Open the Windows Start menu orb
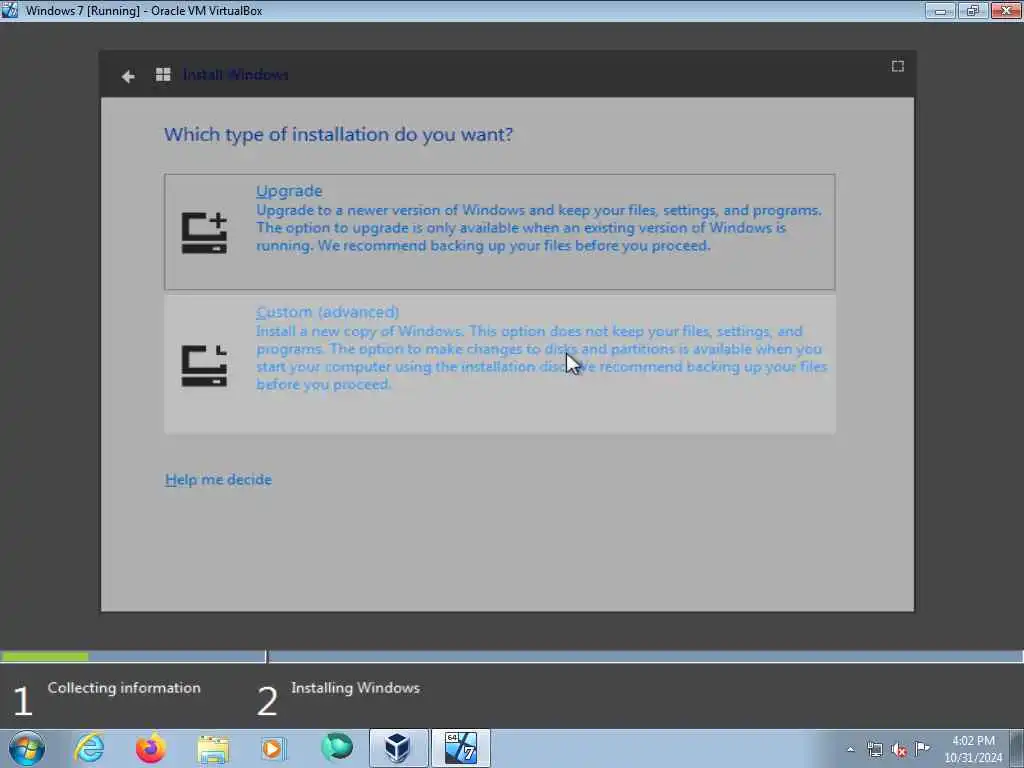Image resolution: width=1024 pixels, height=768 pixels. (27, 748)
